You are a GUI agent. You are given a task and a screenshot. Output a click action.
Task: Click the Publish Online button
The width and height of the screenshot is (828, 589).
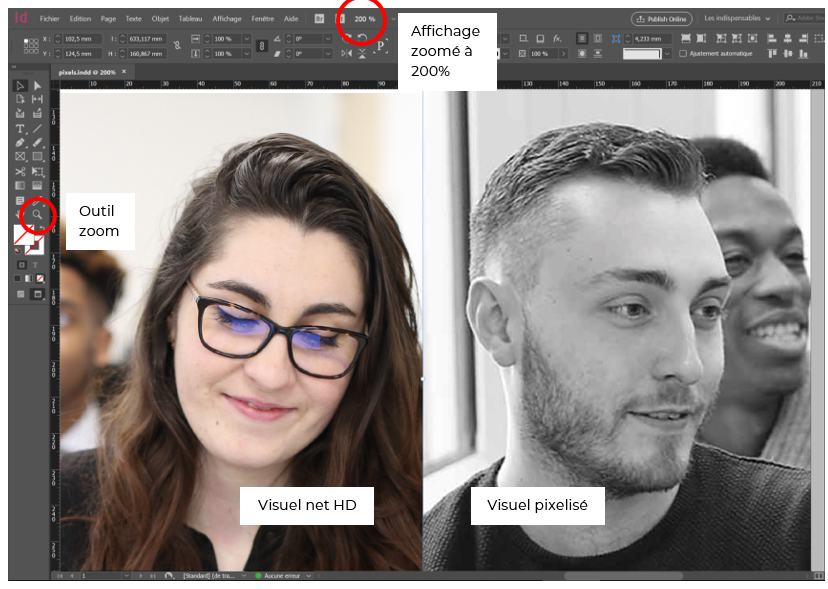(x=662, y=19)
